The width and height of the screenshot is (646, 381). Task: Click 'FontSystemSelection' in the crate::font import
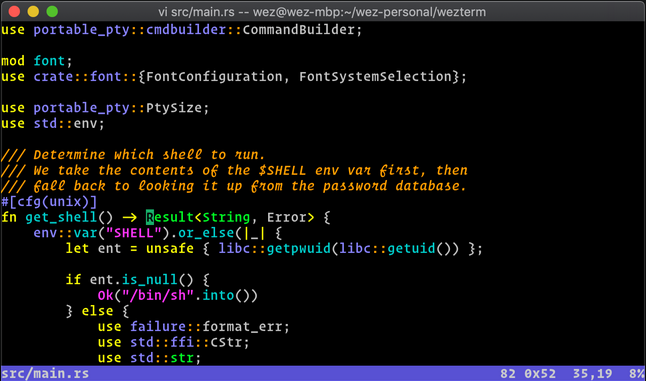(x=376, y=77)
